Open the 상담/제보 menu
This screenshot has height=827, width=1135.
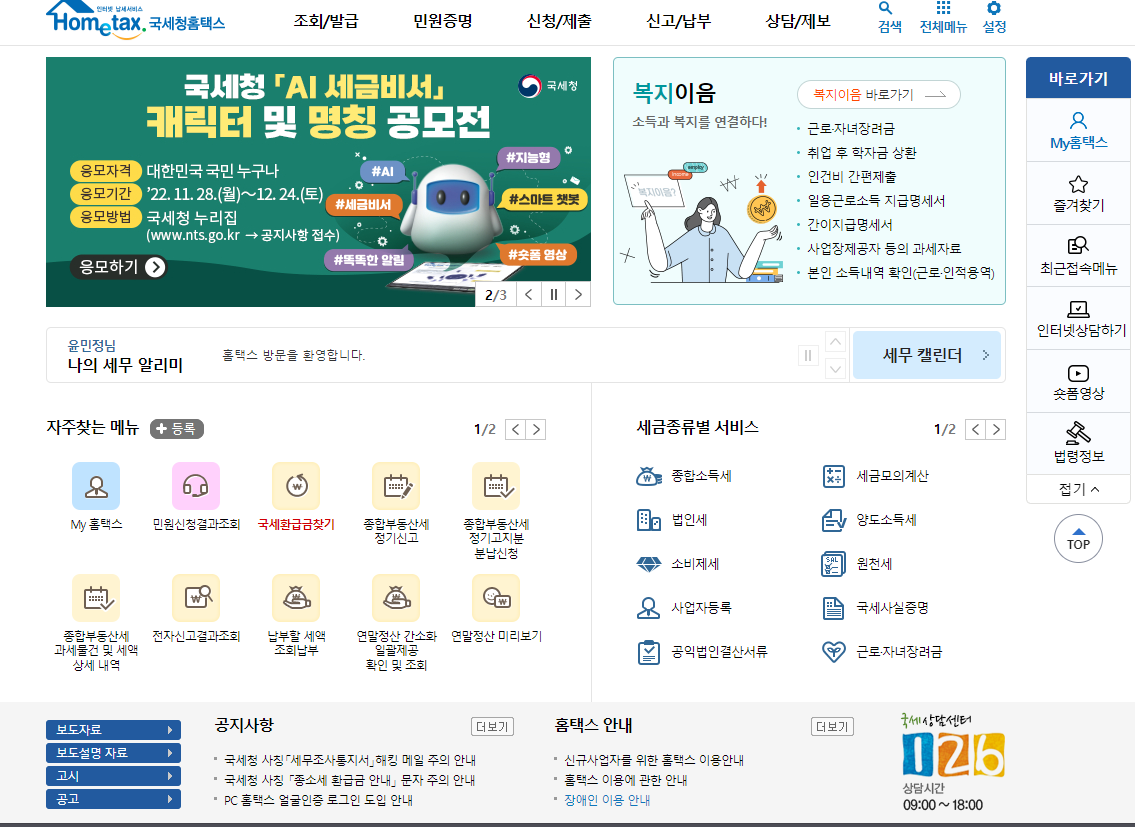click(798, 21)
